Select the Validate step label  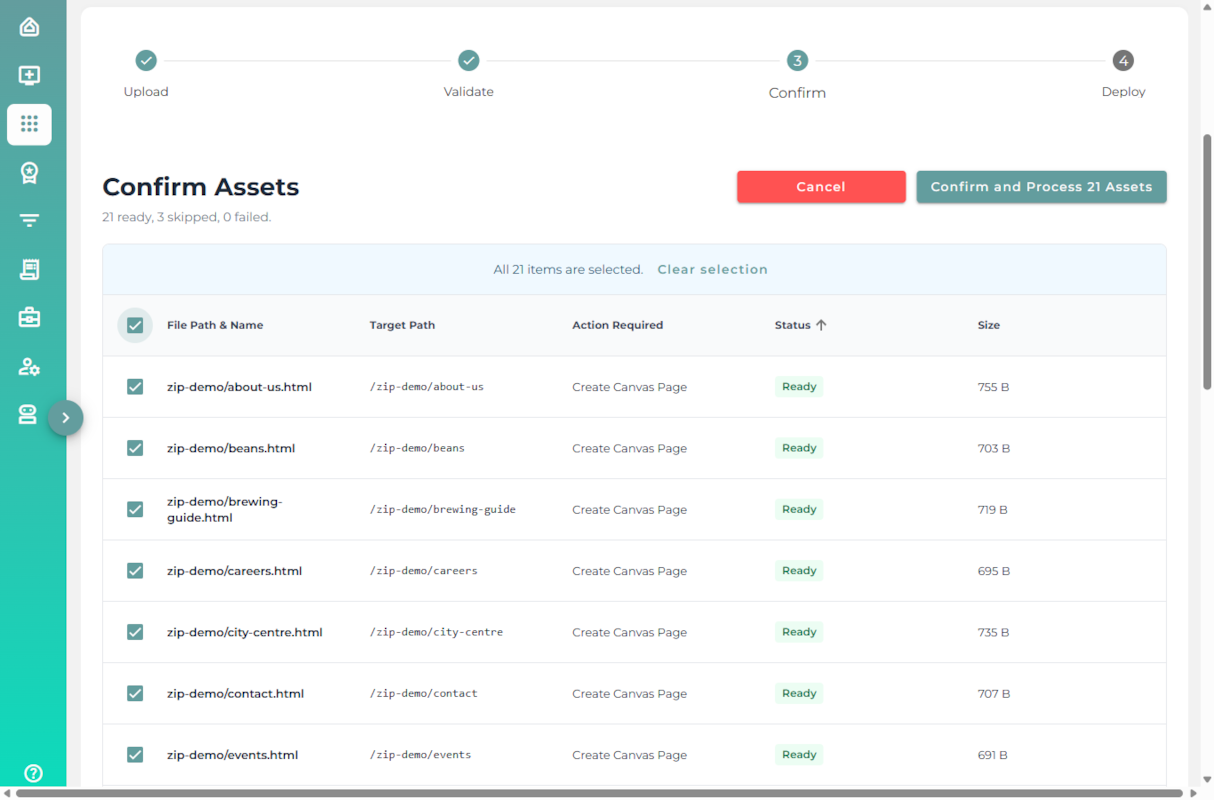469,92
